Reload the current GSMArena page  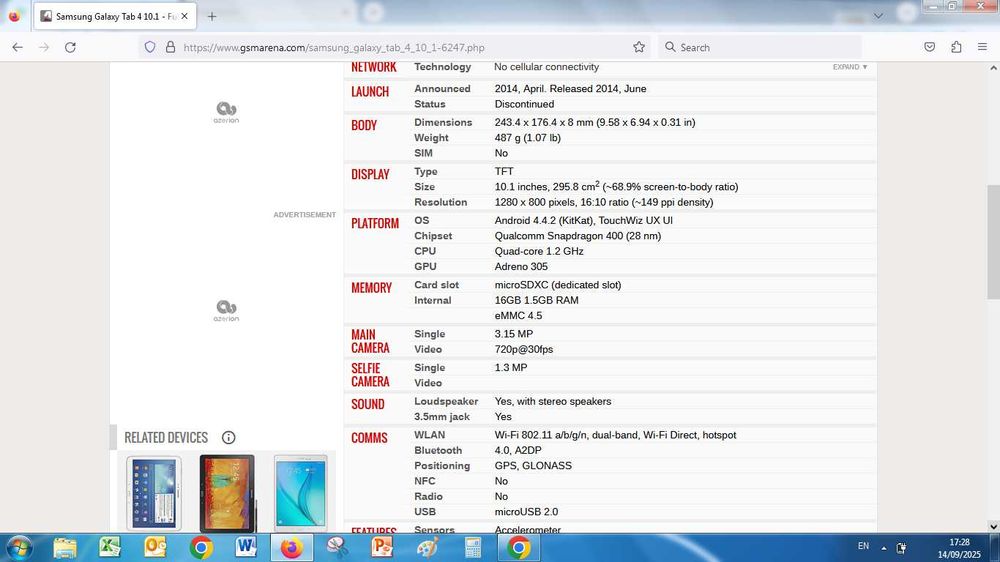(x=70, y=47)
